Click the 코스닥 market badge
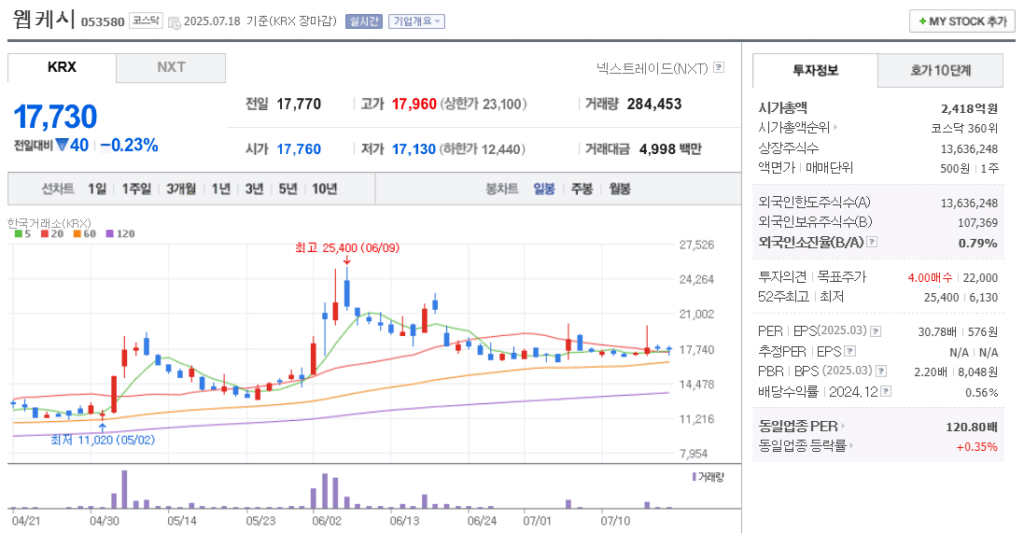1024x533 pixels. (145, 21)
